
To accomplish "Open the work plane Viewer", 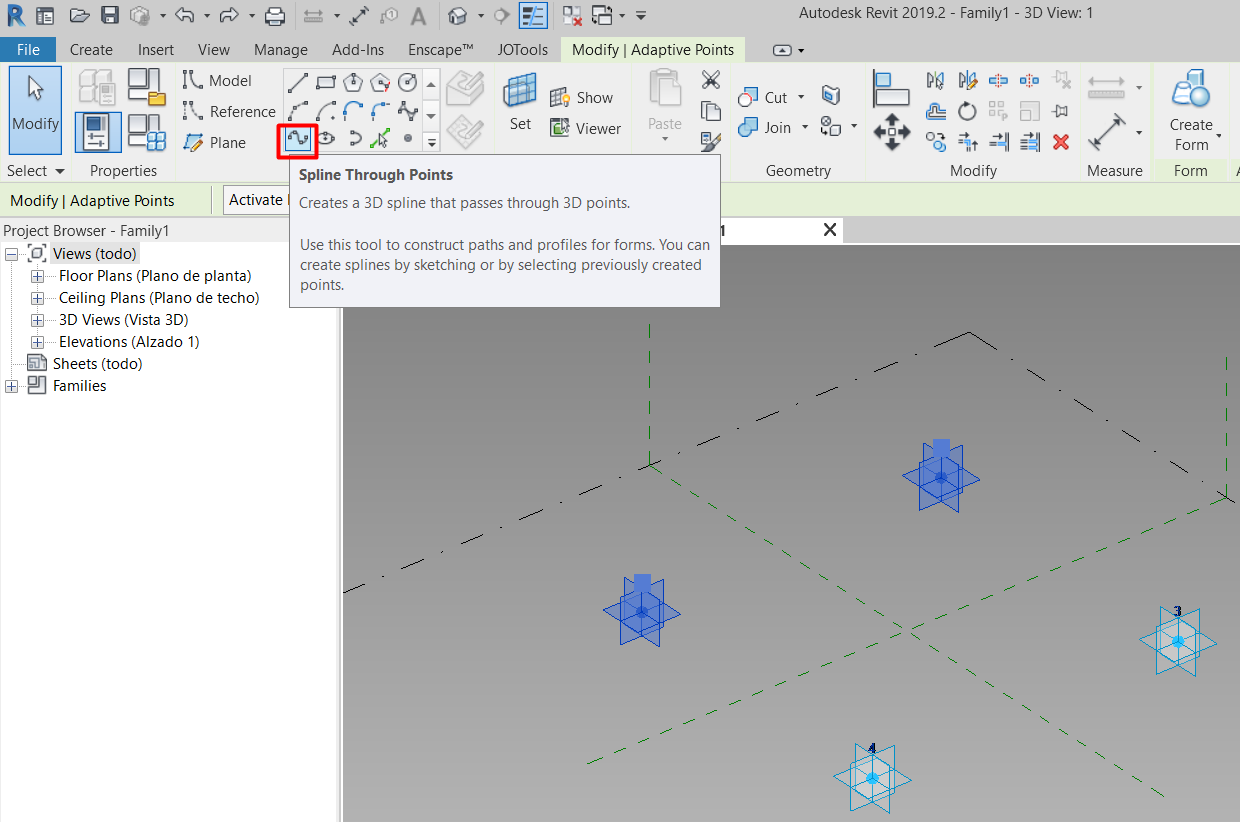I will pyautogui.click(x=586, y=128).
